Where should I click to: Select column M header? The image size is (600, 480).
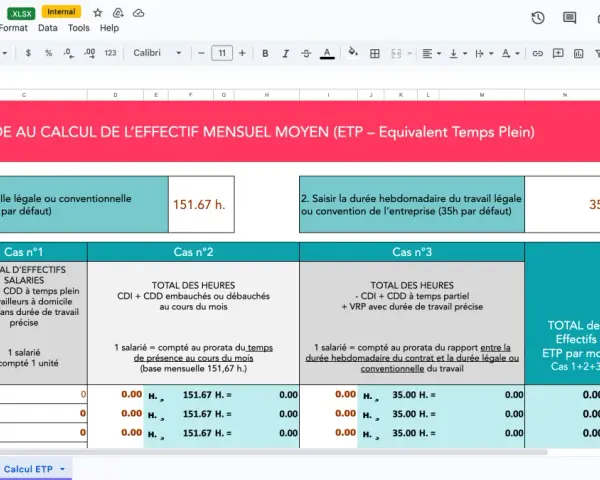click(482, 95)
